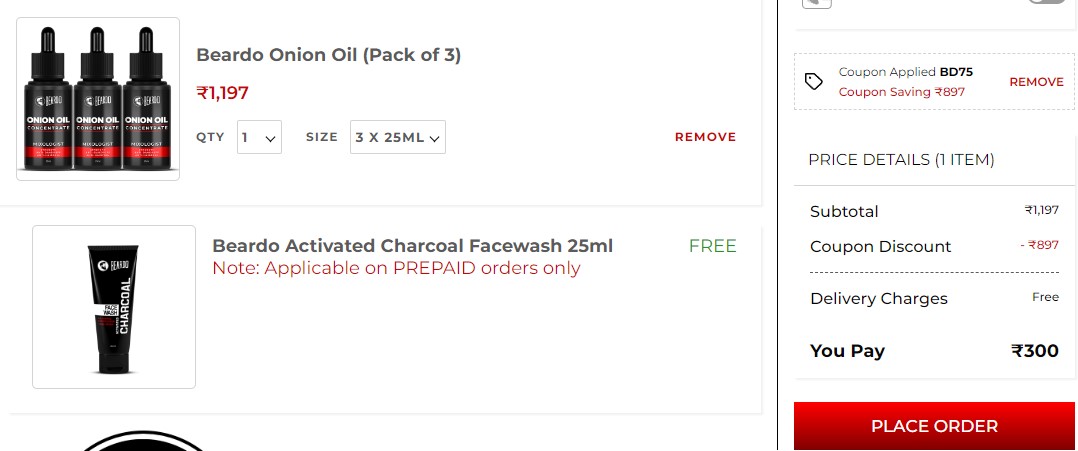The image size is (1078, 451).
Task: Click the partial icon above the coupon box
Action: (817, 3)
